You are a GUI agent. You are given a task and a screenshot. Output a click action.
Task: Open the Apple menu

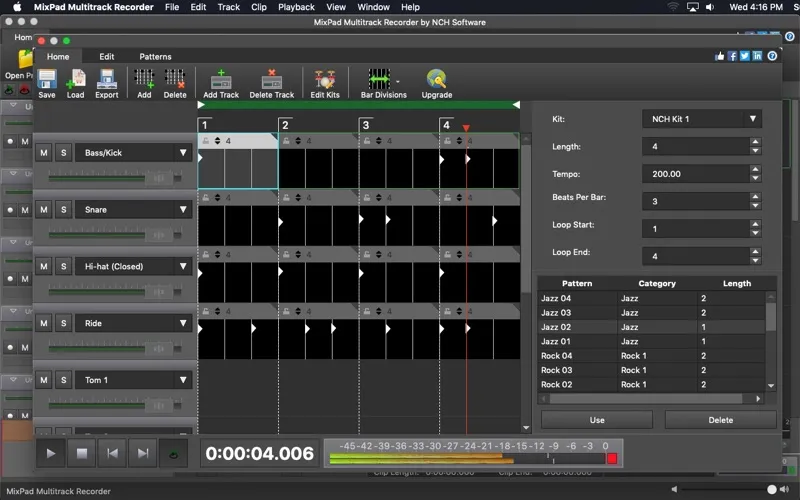tap(17, 7)
